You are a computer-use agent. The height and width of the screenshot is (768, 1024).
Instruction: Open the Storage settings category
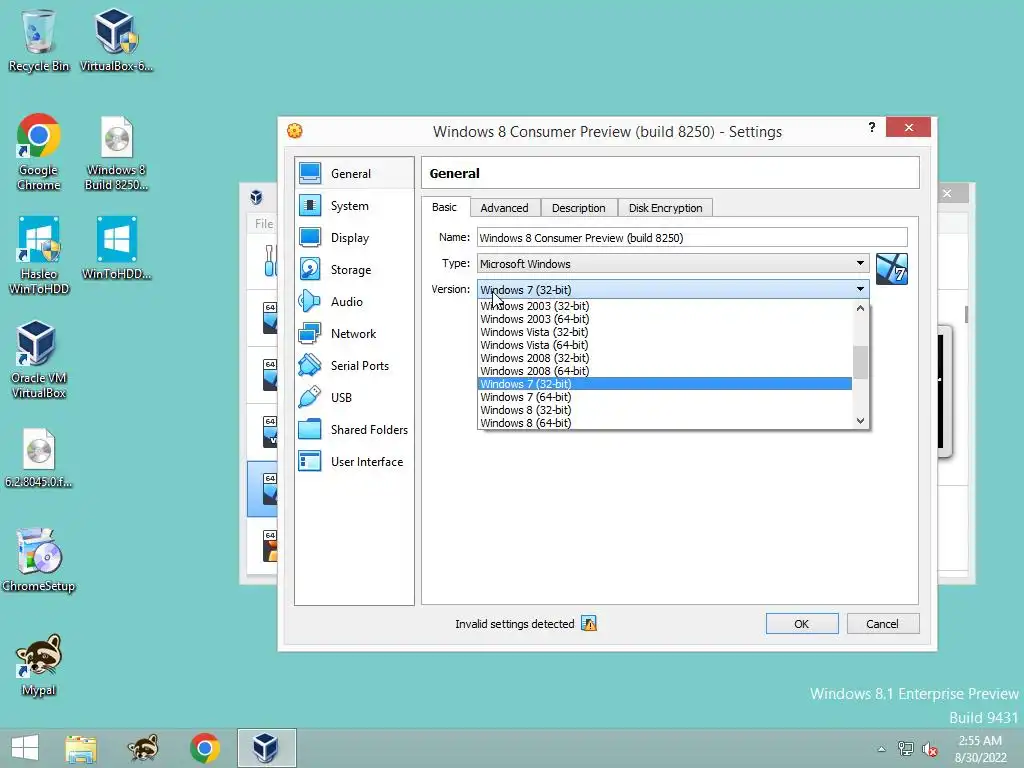click(x=353, y=270)
